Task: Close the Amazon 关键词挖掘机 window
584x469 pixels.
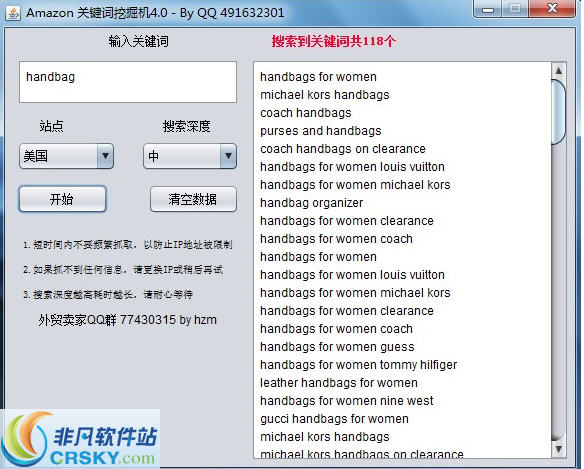Action: [x=552, y=9]
